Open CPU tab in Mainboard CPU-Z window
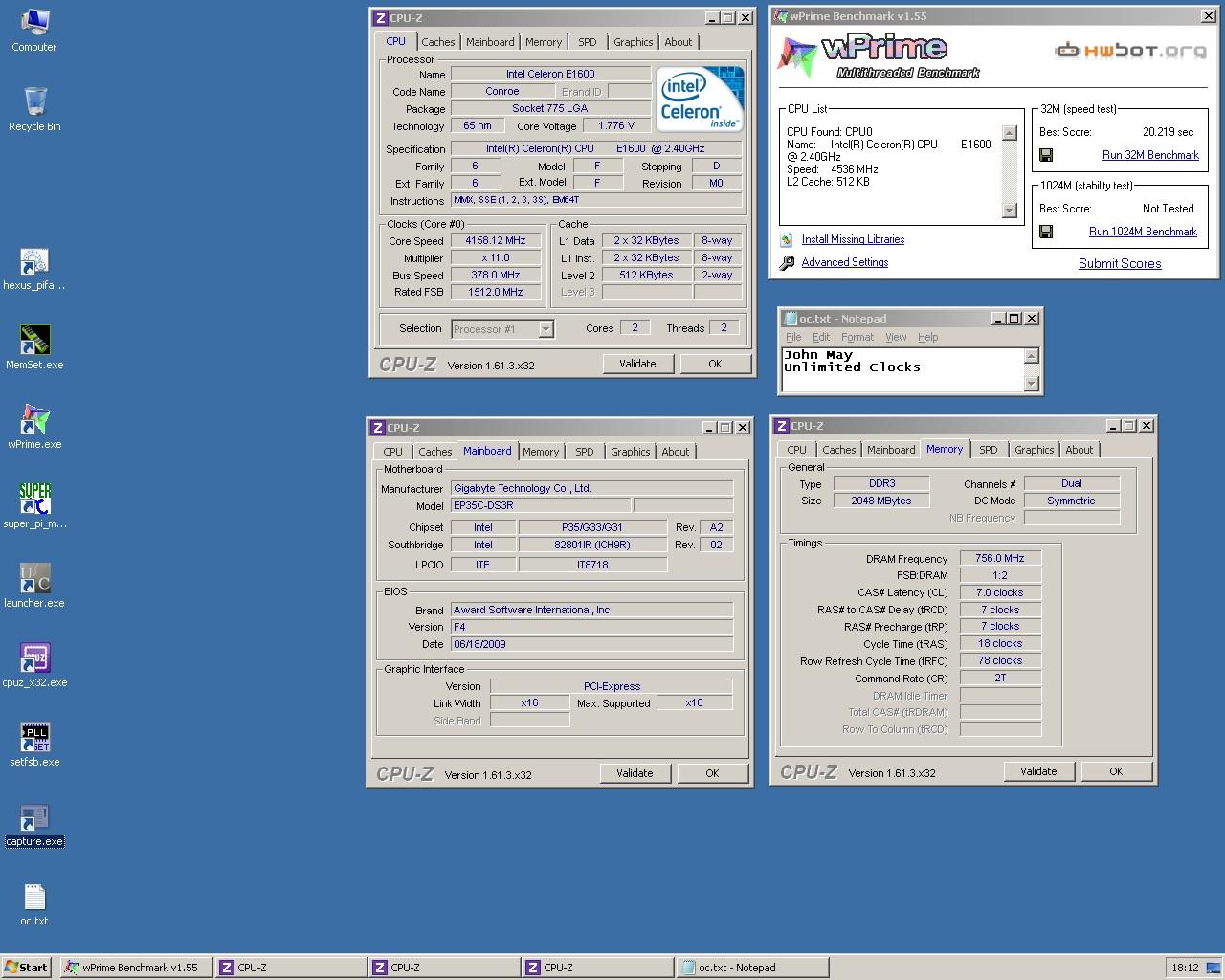This screenshot has width=1225, height=980. coord(393,452)
